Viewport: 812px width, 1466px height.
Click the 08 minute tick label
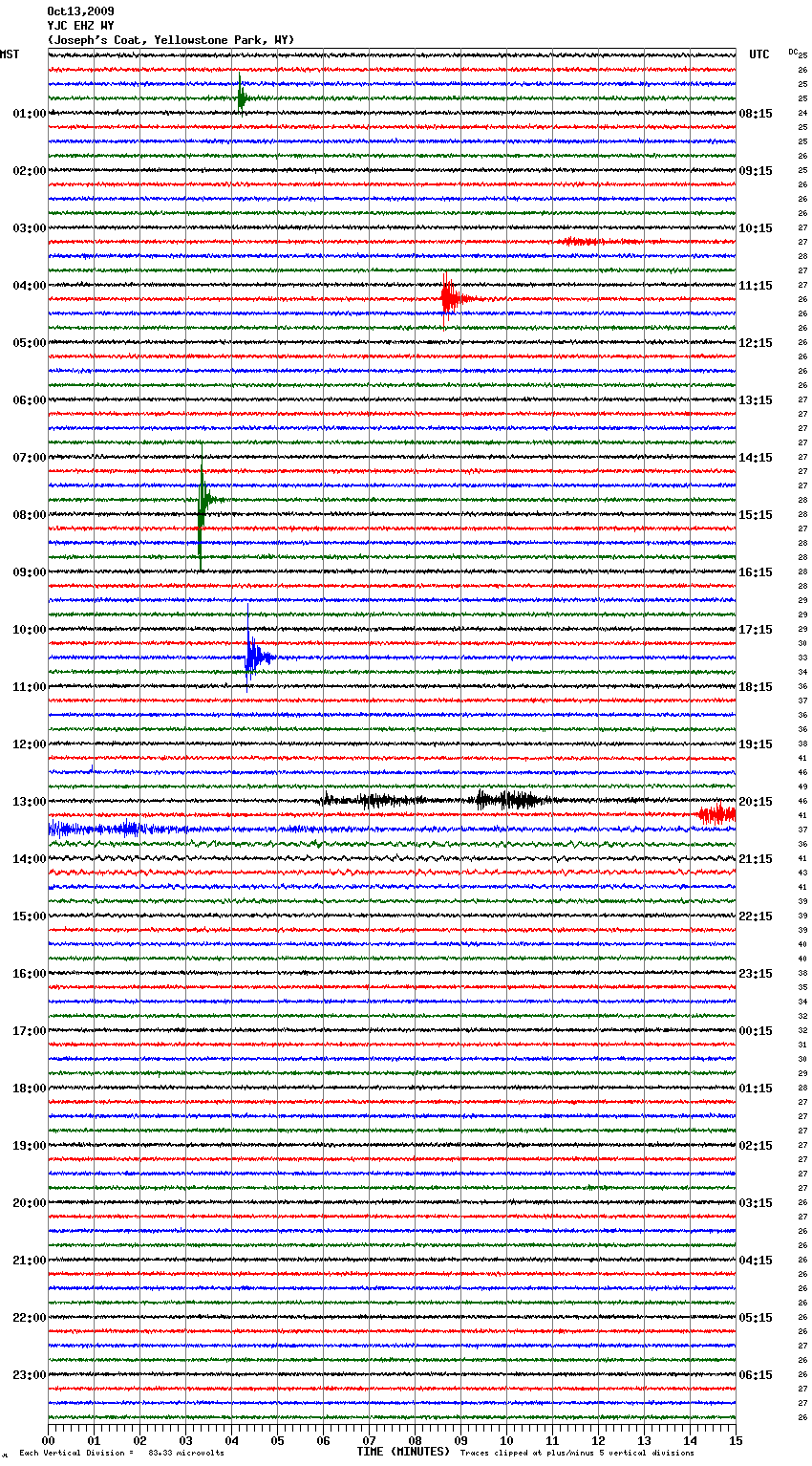click(x=415, y=1440)
